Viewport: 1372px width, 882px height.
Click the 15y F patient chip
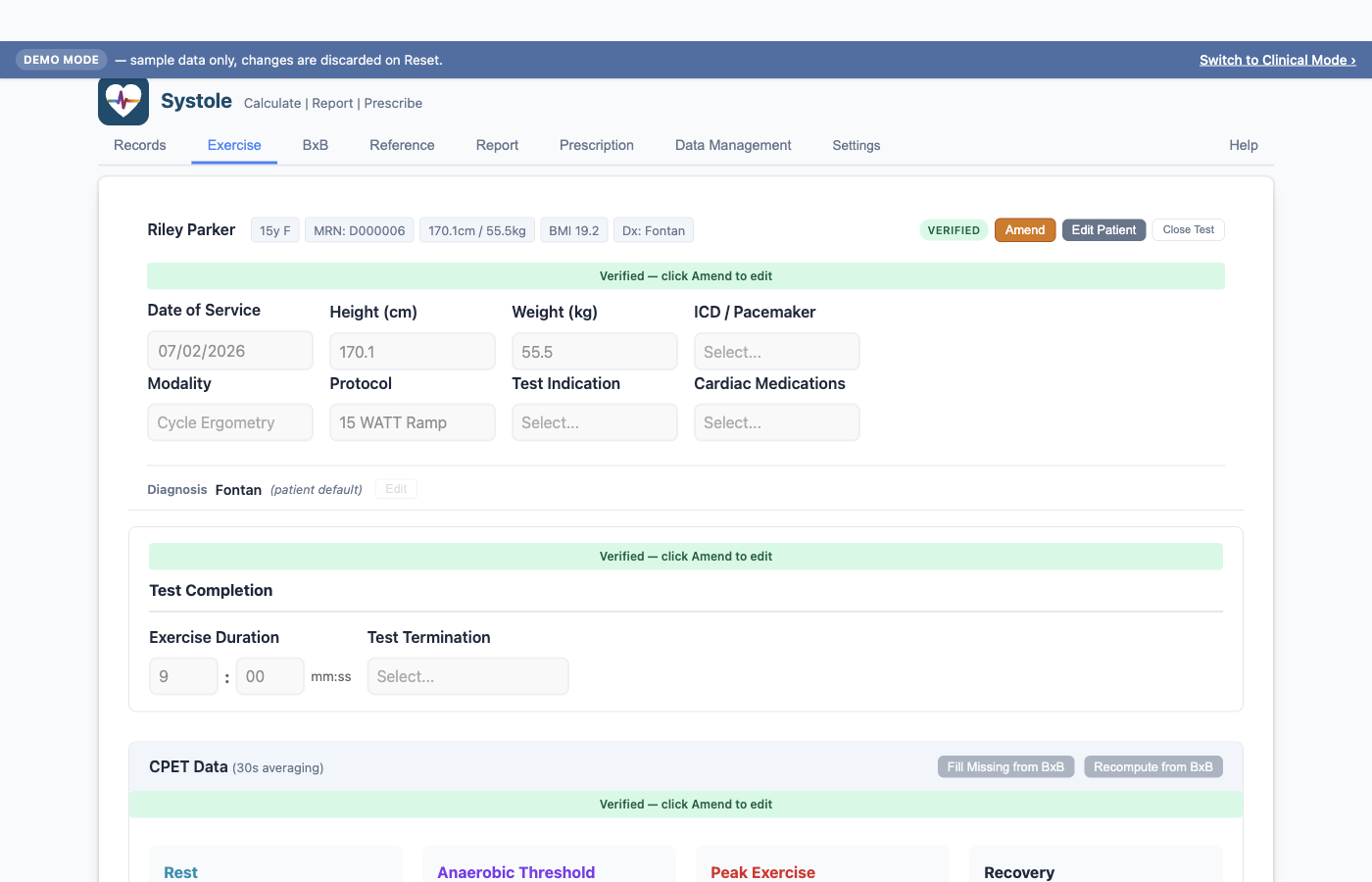click(x=275, y=230)
